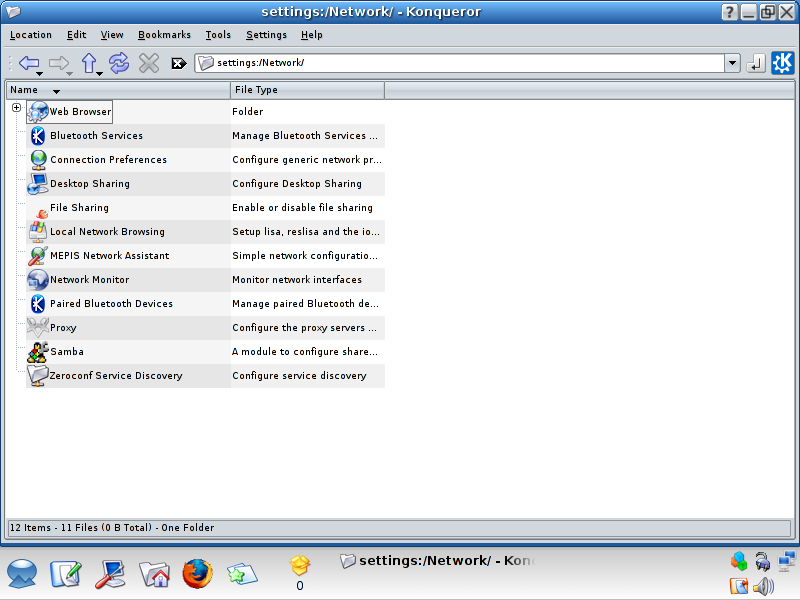Image resolution: width=800 pixels, height=600 pixels.
Task: Clear the location bar with the black X icon
Action: tap(179, 63)
